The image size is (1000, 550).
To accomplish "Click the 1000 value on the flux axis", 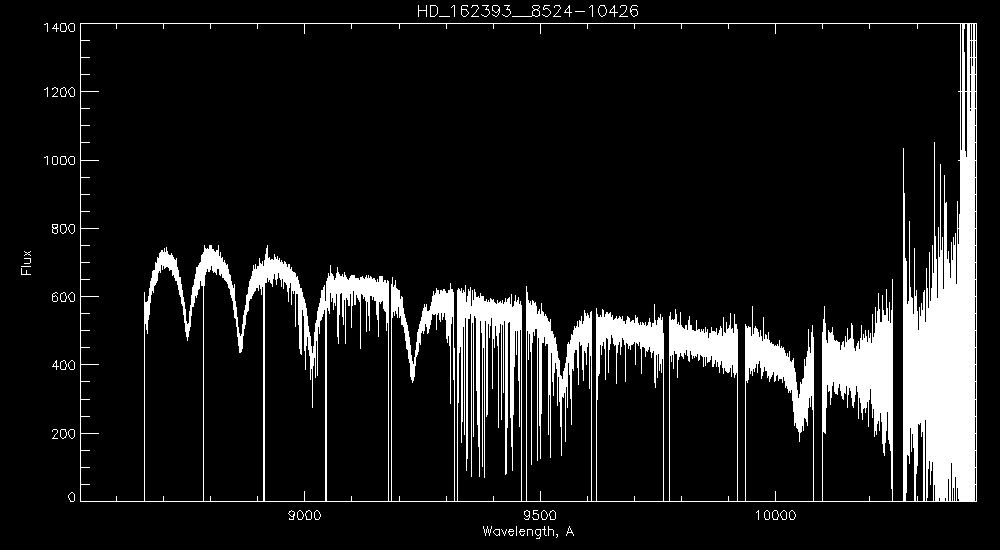I will pos(59,160).
